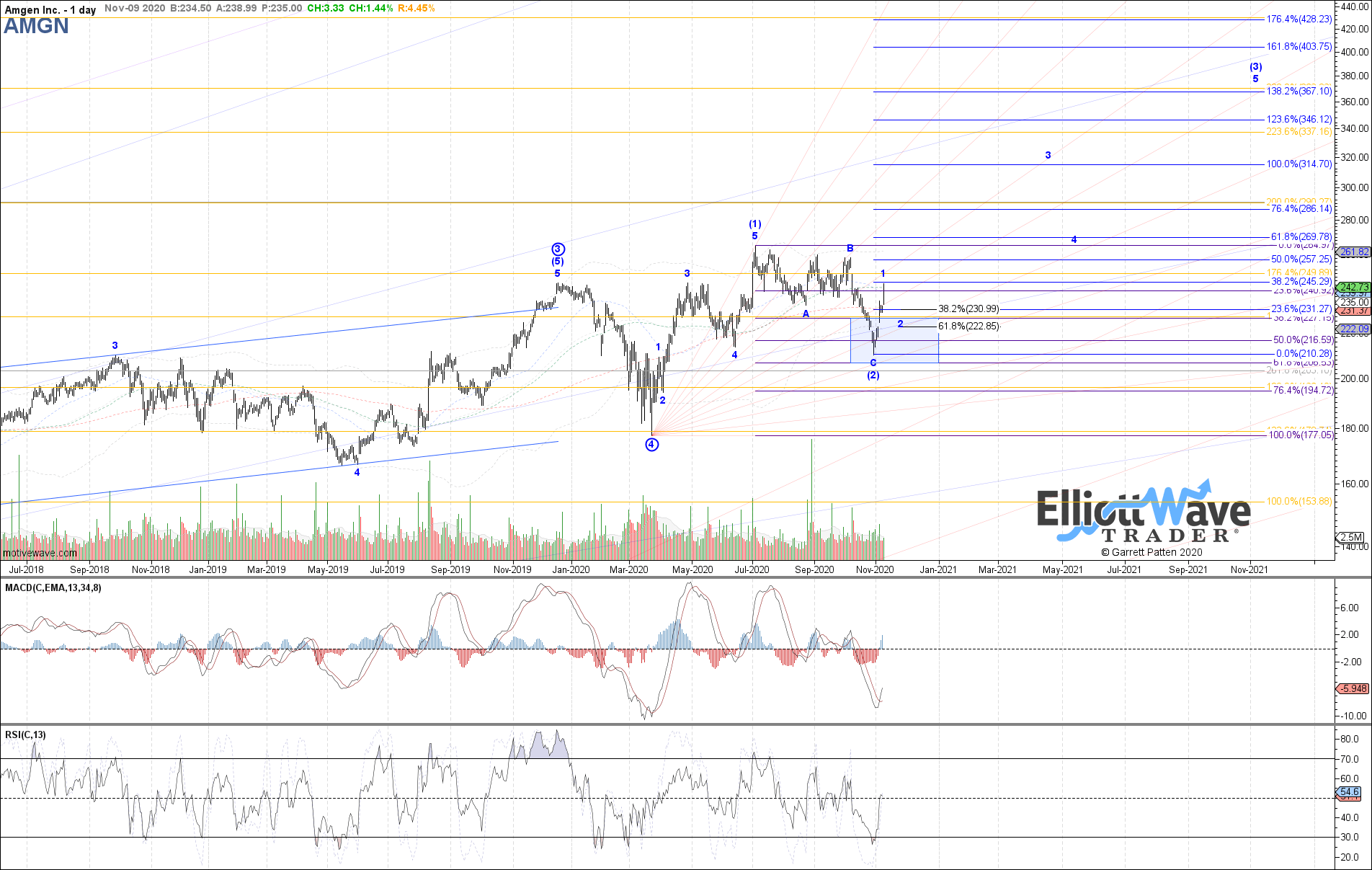The image size is (1372, 870).
Task: Click the 30.0 RSI axis label
Action: point(1350,838)
